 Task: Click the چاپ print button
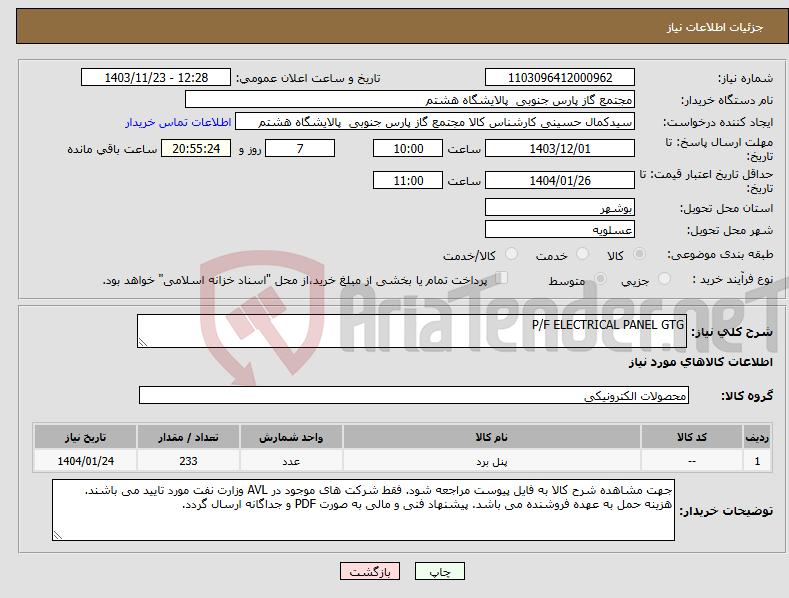click(x=440, y=571)
